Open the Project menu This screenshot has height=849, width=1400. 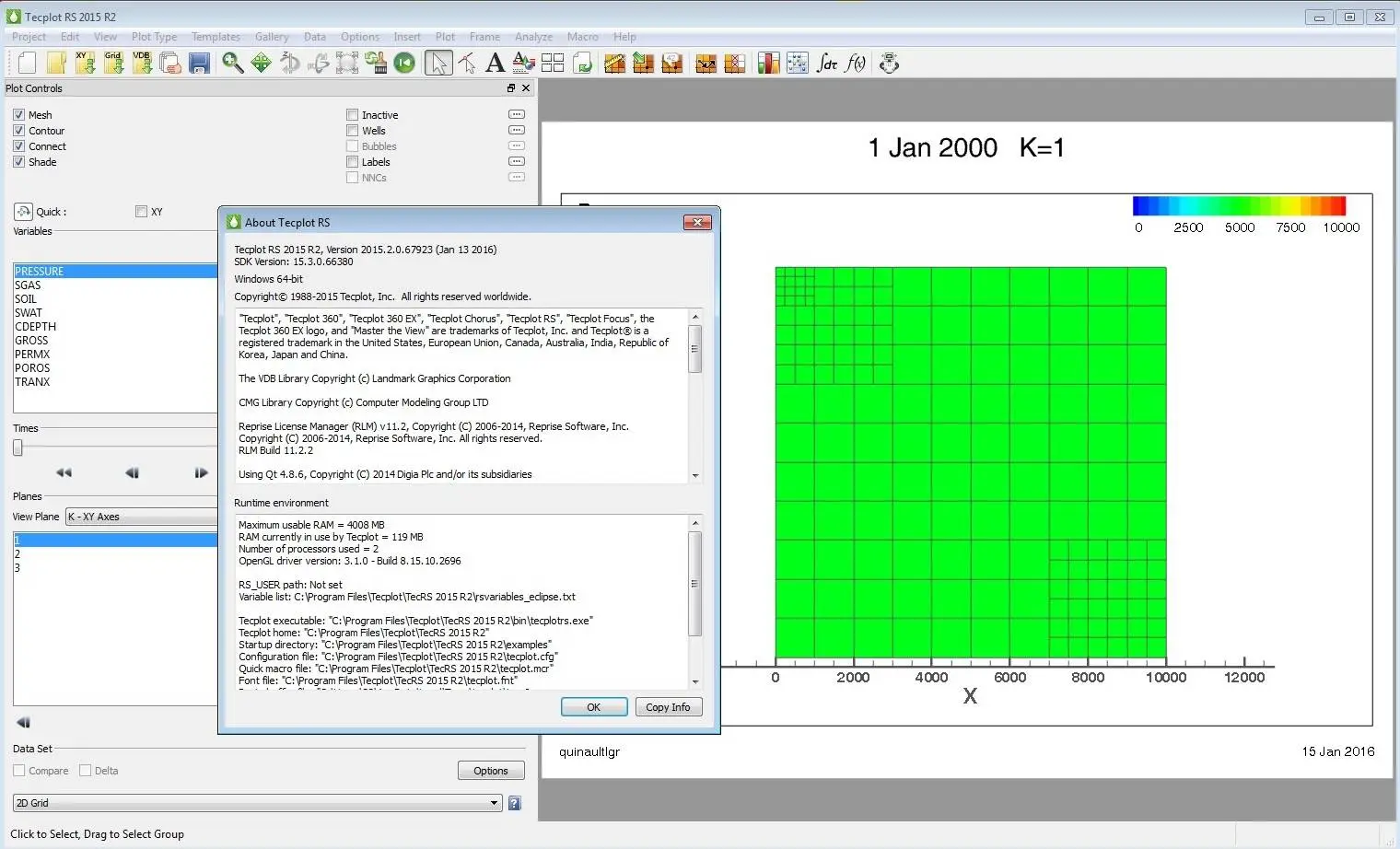click(x=29, y=37)
